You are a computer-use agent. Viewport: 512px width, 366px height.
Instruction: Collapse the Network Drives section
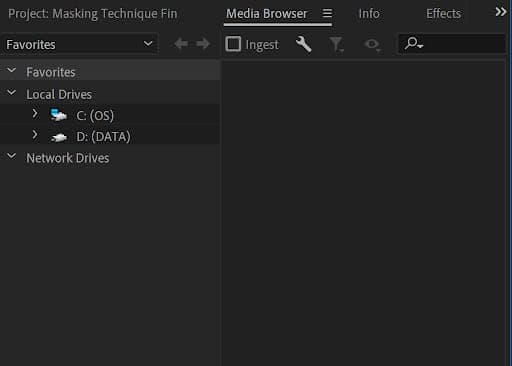pyautogui.click(x=12, y=156)
